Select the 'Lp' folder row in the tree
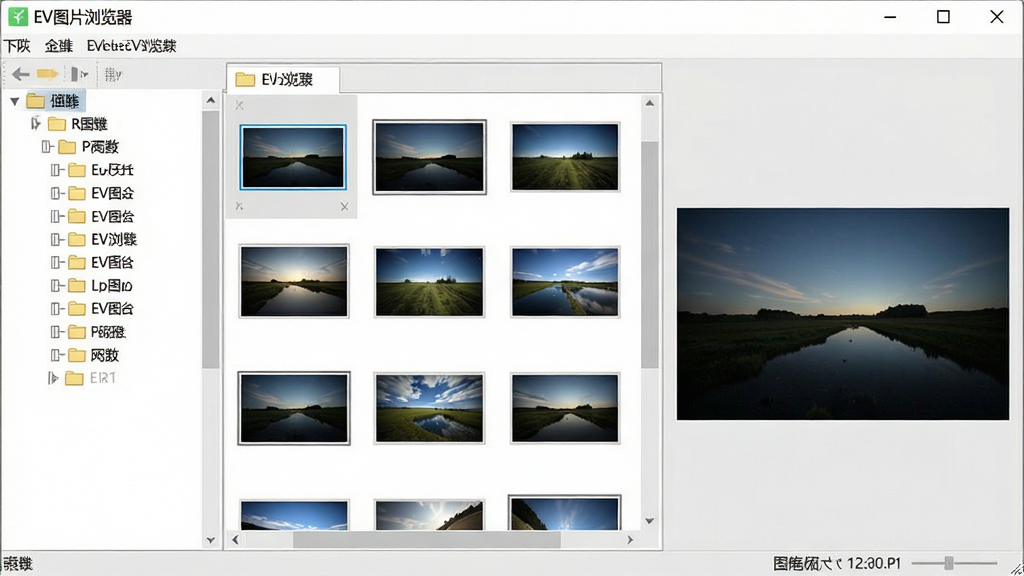The image size is (1024, 576). (112, 285)
